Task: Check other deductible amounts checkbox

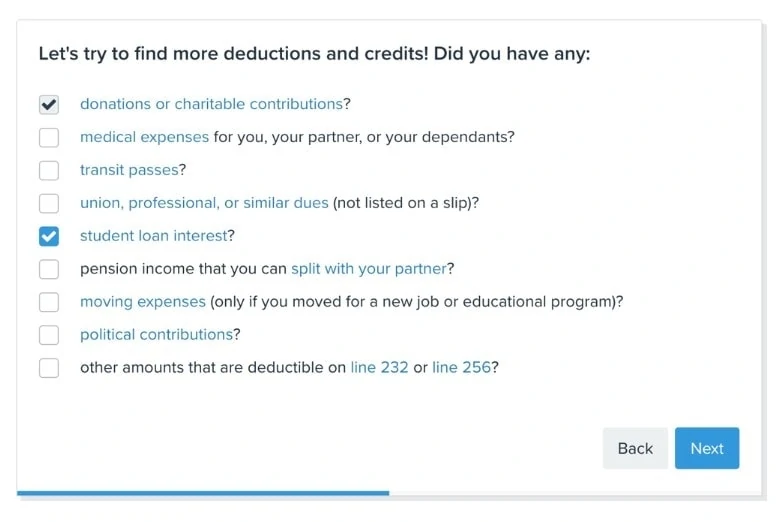Action: point(49,368)
